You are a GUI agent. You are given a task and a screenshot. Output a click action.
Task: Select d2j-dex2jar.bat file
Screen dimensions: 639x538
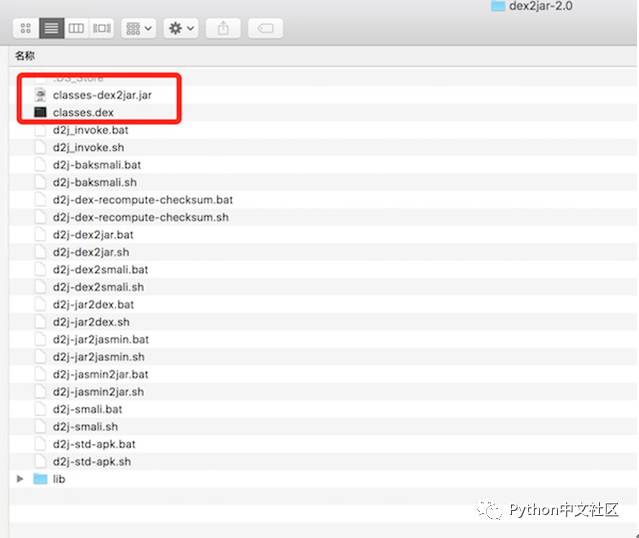point(93,235)
